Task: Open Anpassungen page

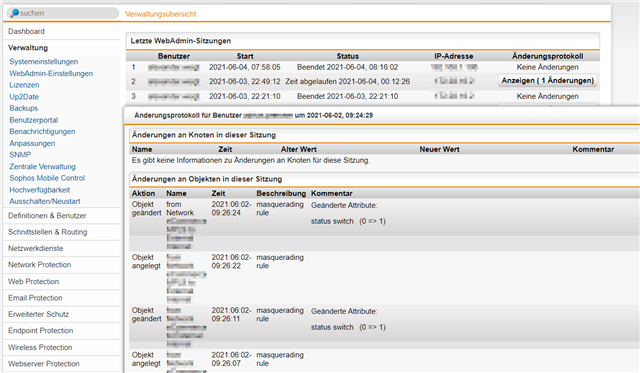Action: point(32,143)
